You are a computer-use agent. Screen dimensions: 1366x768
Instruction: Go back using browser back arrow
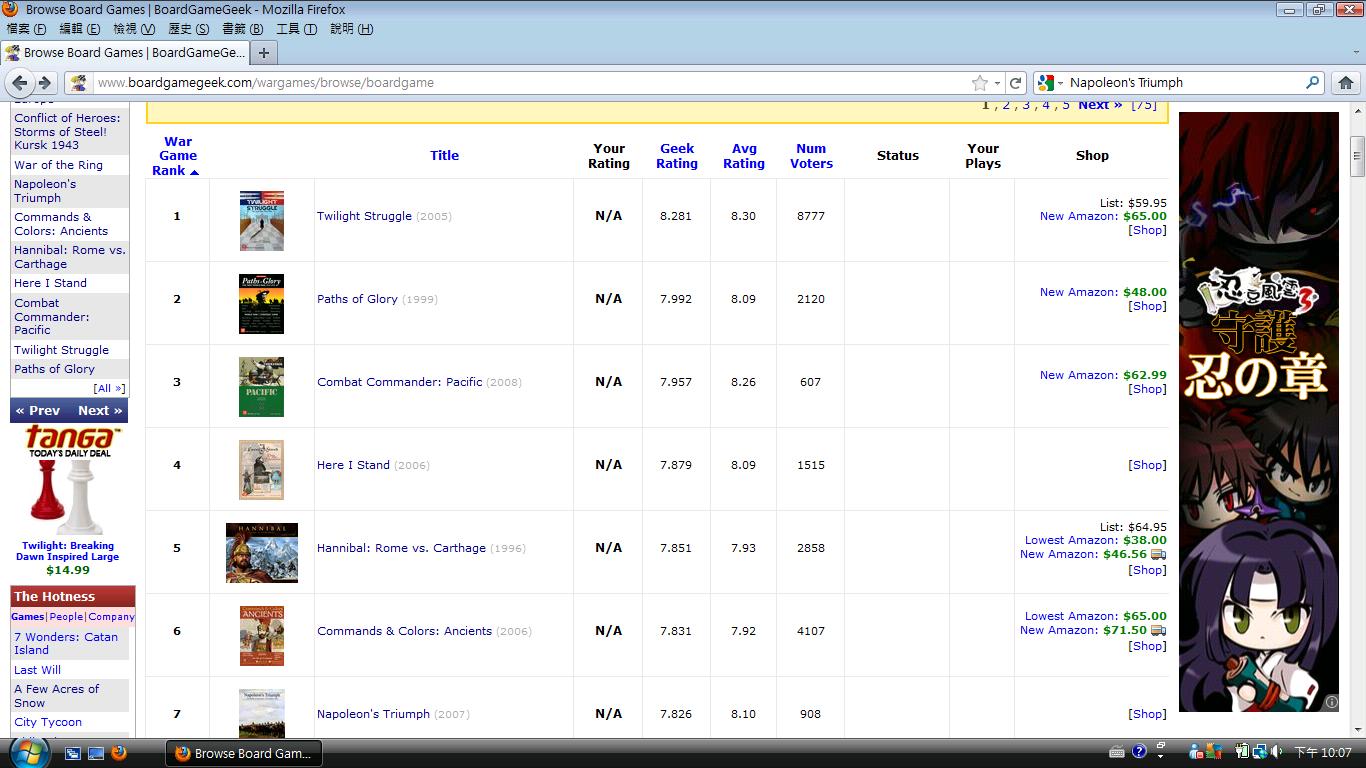tap(20, 83)
